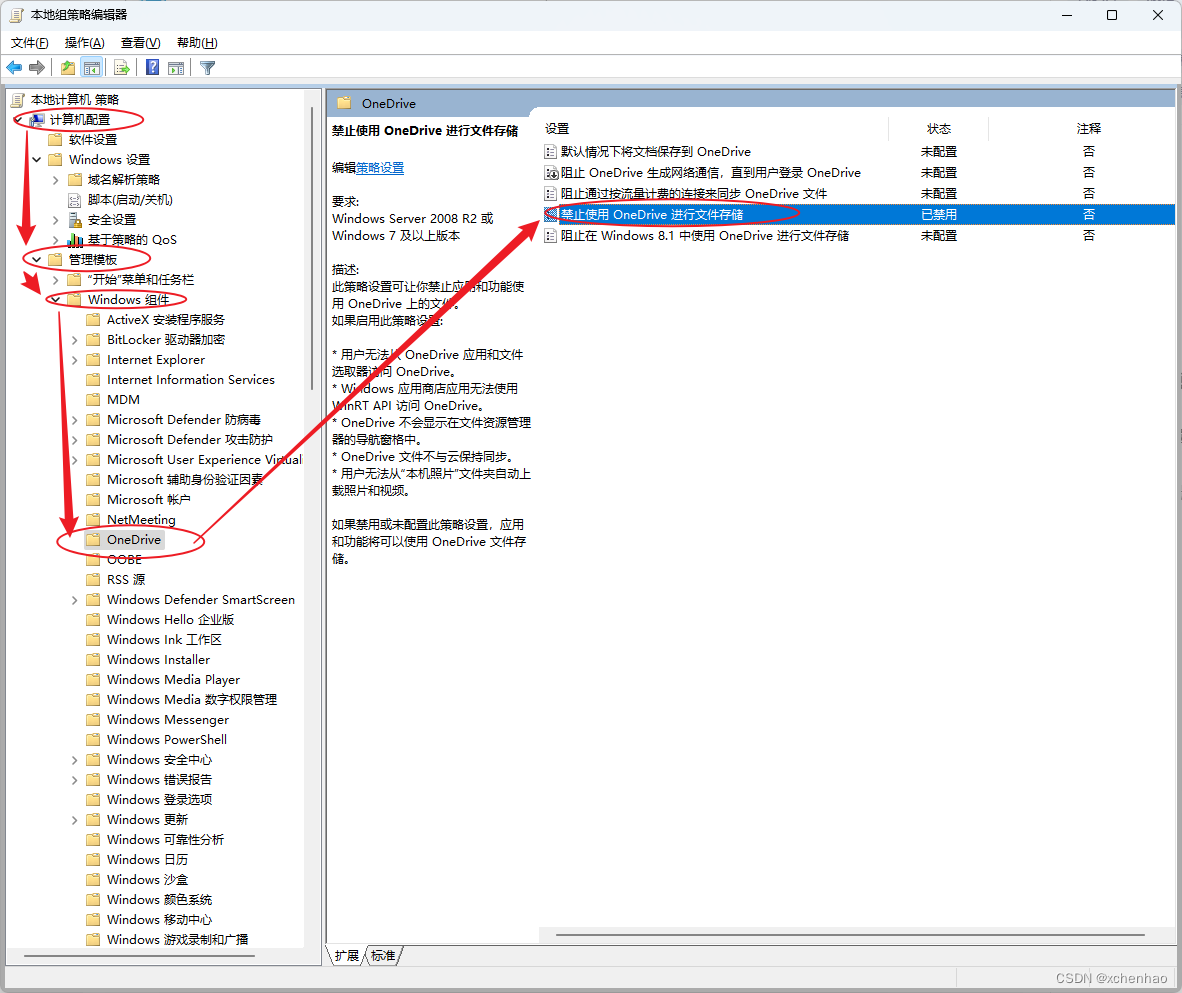This screenshot has width=1182, height=993.
Task: Select Windows Hello 企业版 tree item
Action: pyautogui.click(x=170, y=620)
